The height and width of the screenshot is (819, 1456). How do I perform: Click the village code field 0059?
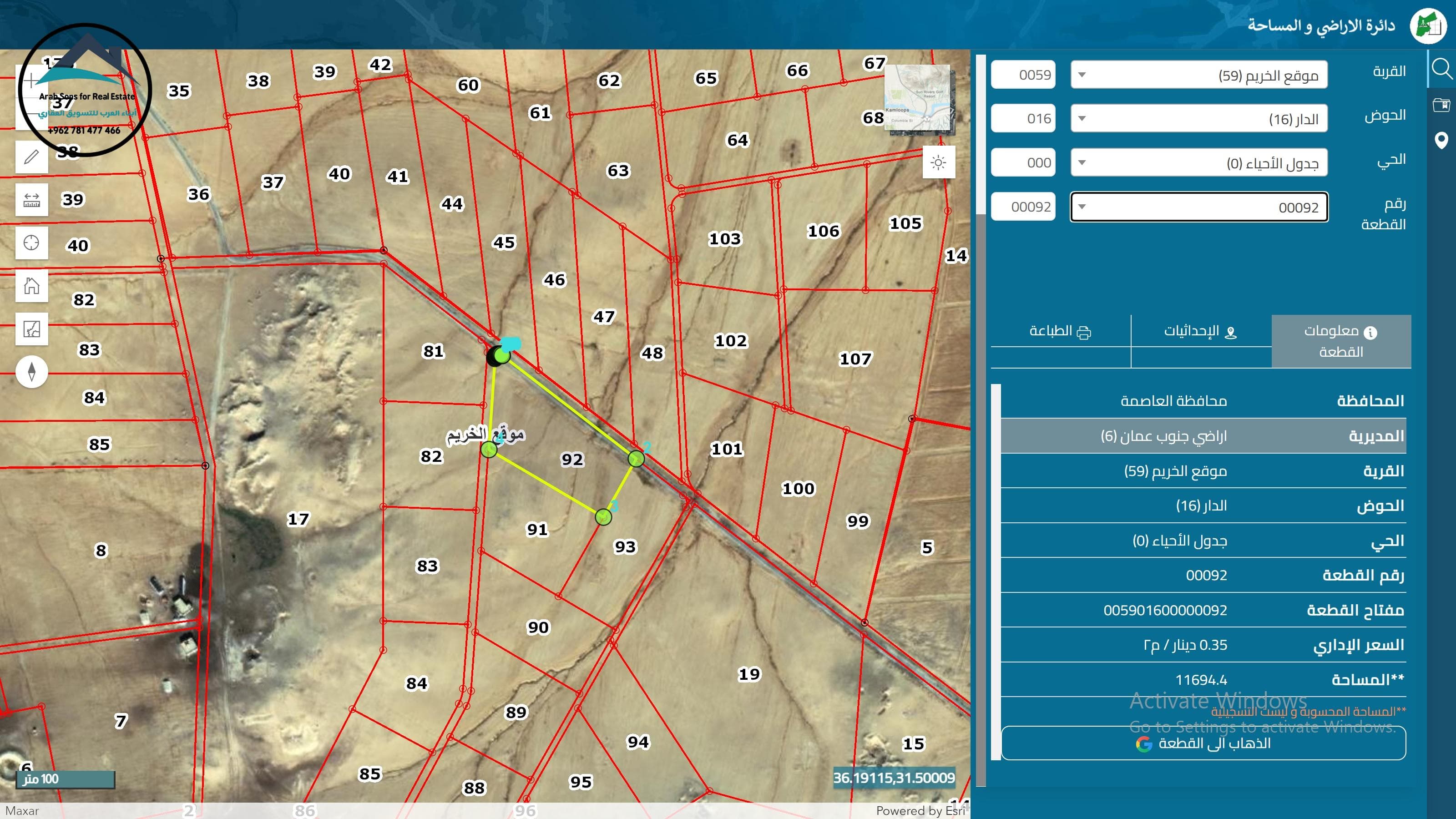click(1023, 75)
